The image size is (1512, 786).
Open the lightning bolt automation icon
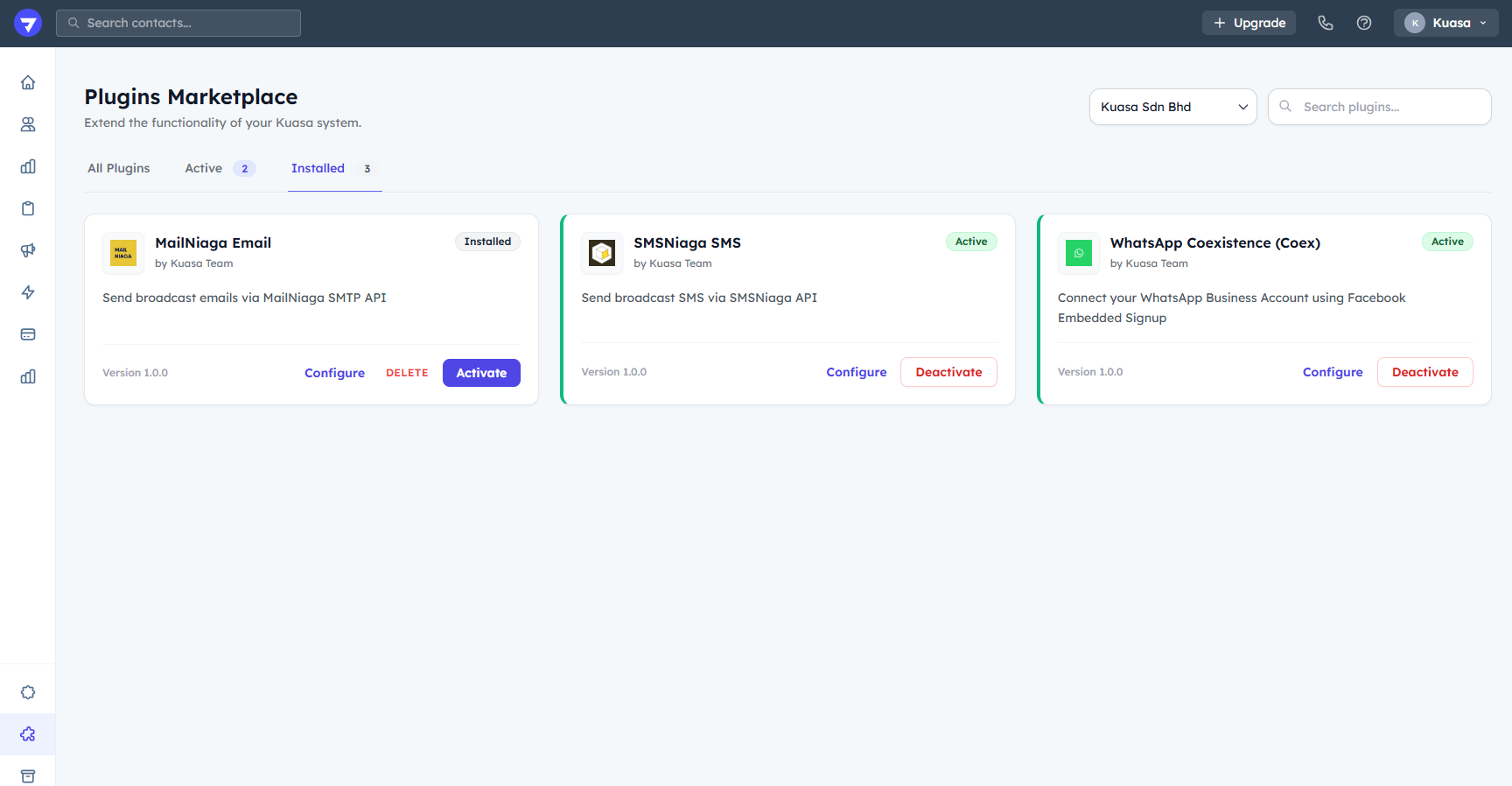point(28,292)
